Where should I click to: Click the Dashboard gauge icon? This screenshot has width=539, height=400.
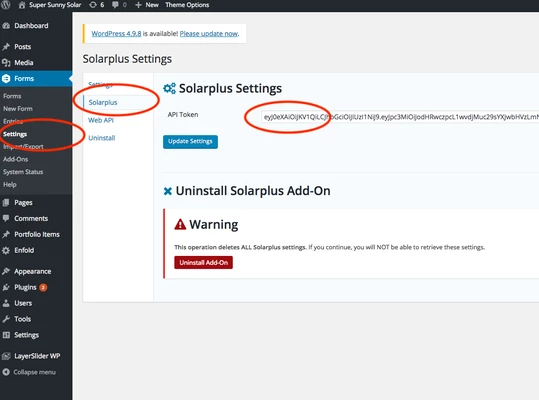pos(6,26)
